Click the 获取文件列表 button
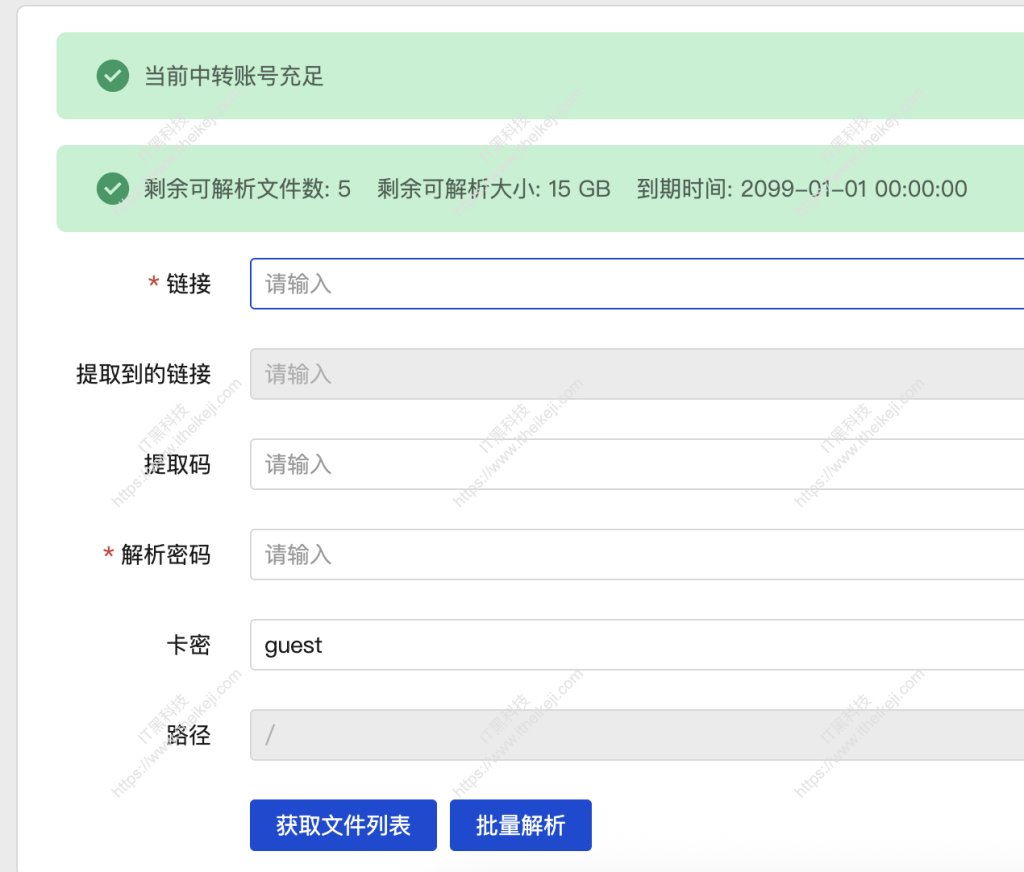The width and height of the screenshot is (1024, 872). [343, 825]
